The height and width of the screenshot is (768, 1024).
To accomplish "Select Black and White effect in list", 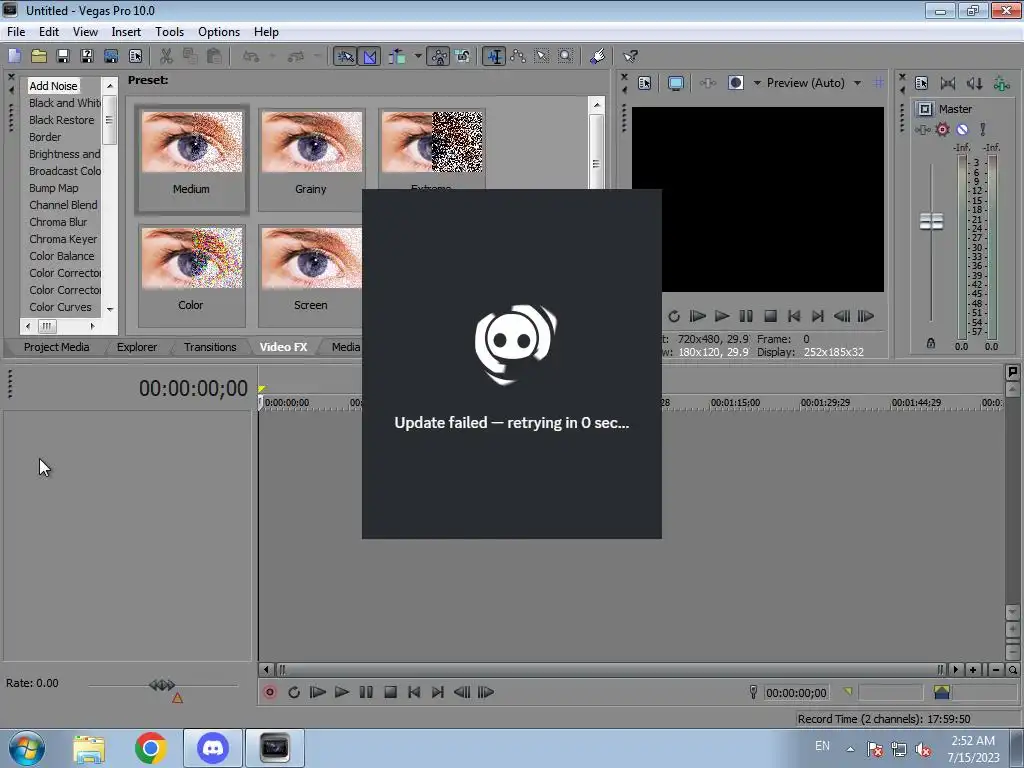I will (x=64, y=103).
